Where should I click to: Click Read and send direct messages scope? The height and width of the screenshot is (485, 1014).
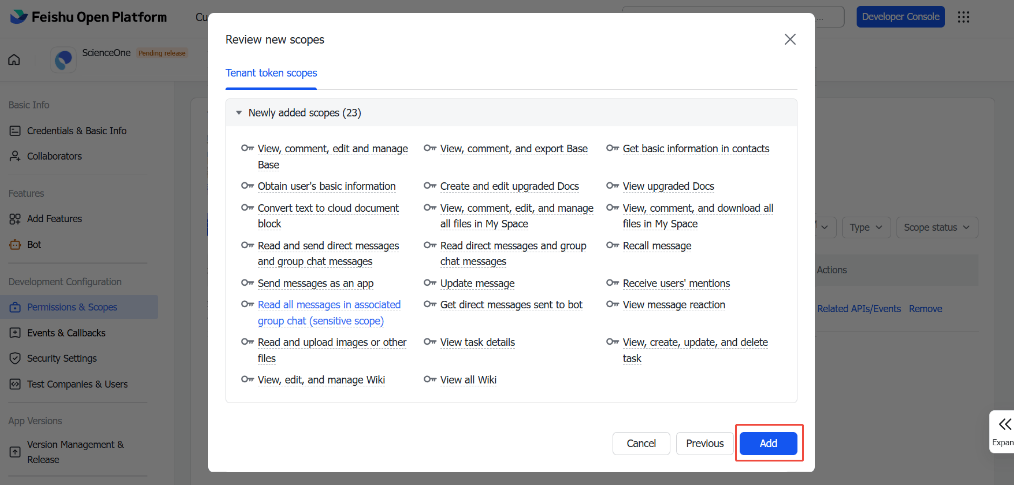coord(329,253)
